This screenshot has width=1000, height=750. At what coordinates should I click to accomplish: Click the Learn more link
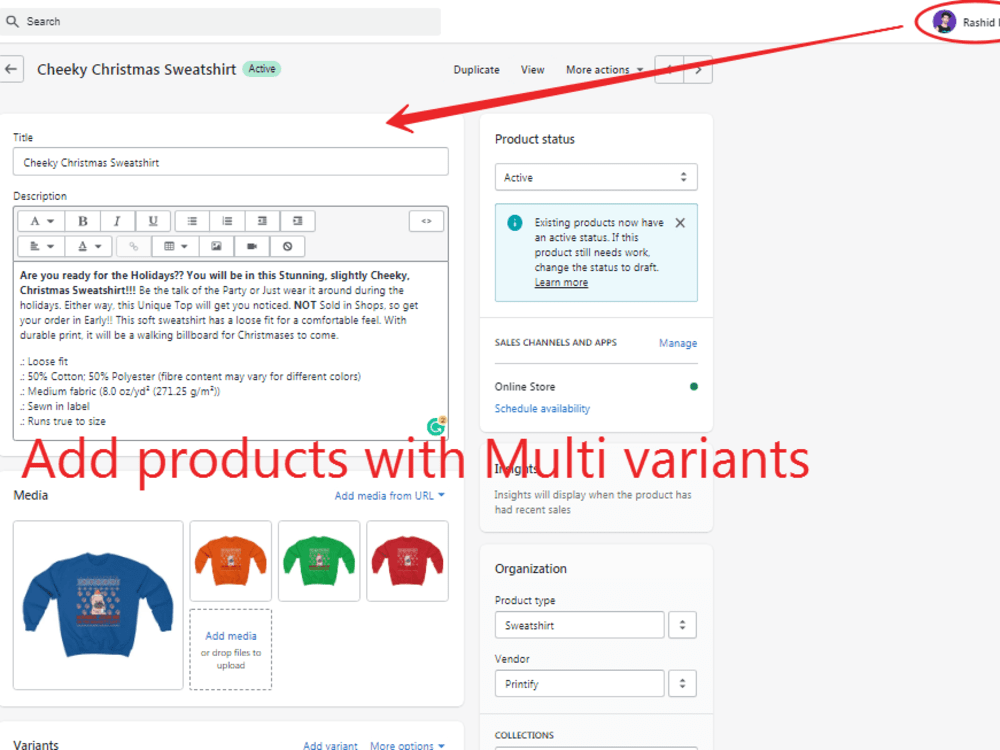coord(561,283)
